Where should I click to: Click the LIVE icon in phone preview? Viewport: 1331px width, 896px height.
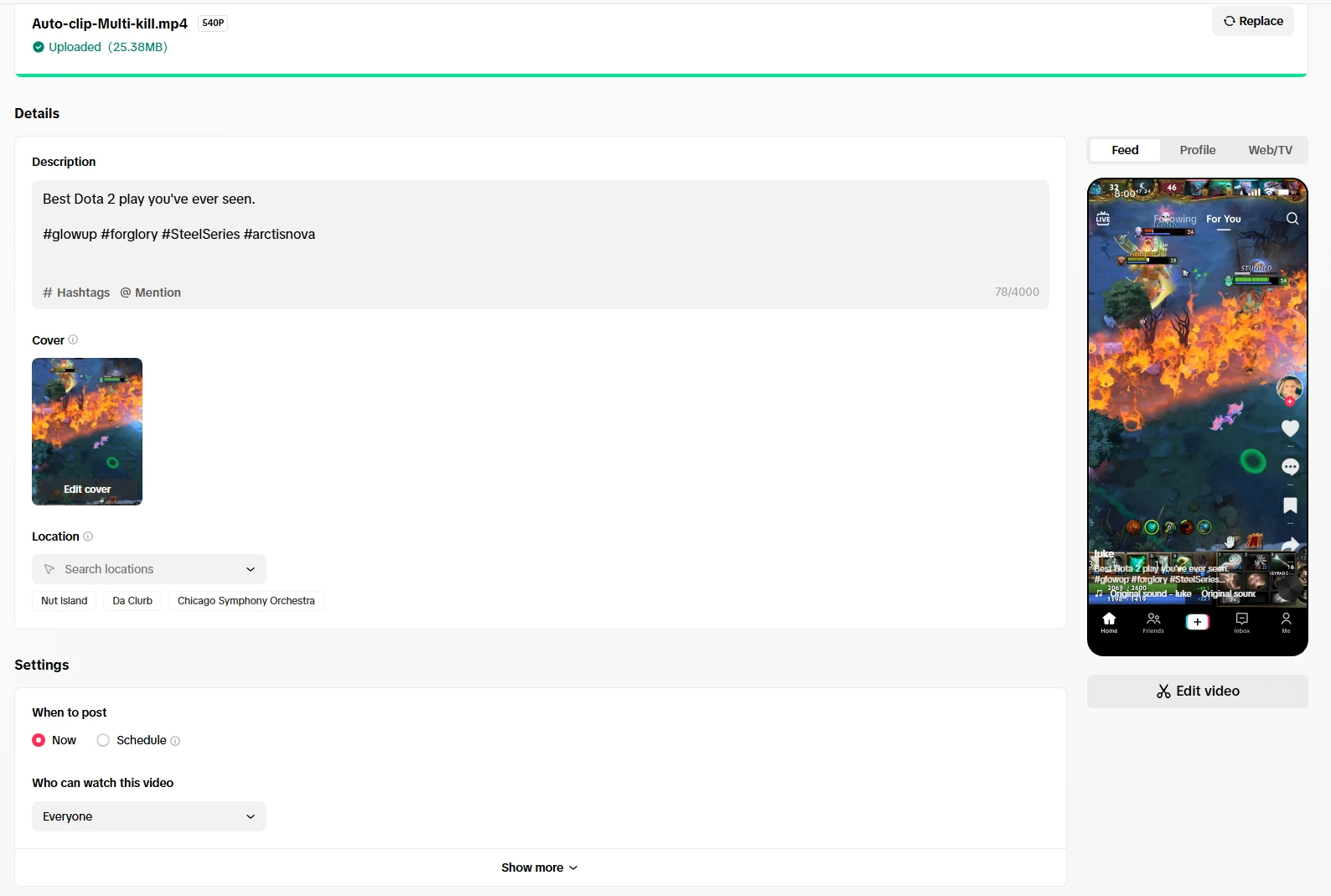pyautogui.click(x=1103, y=219)
